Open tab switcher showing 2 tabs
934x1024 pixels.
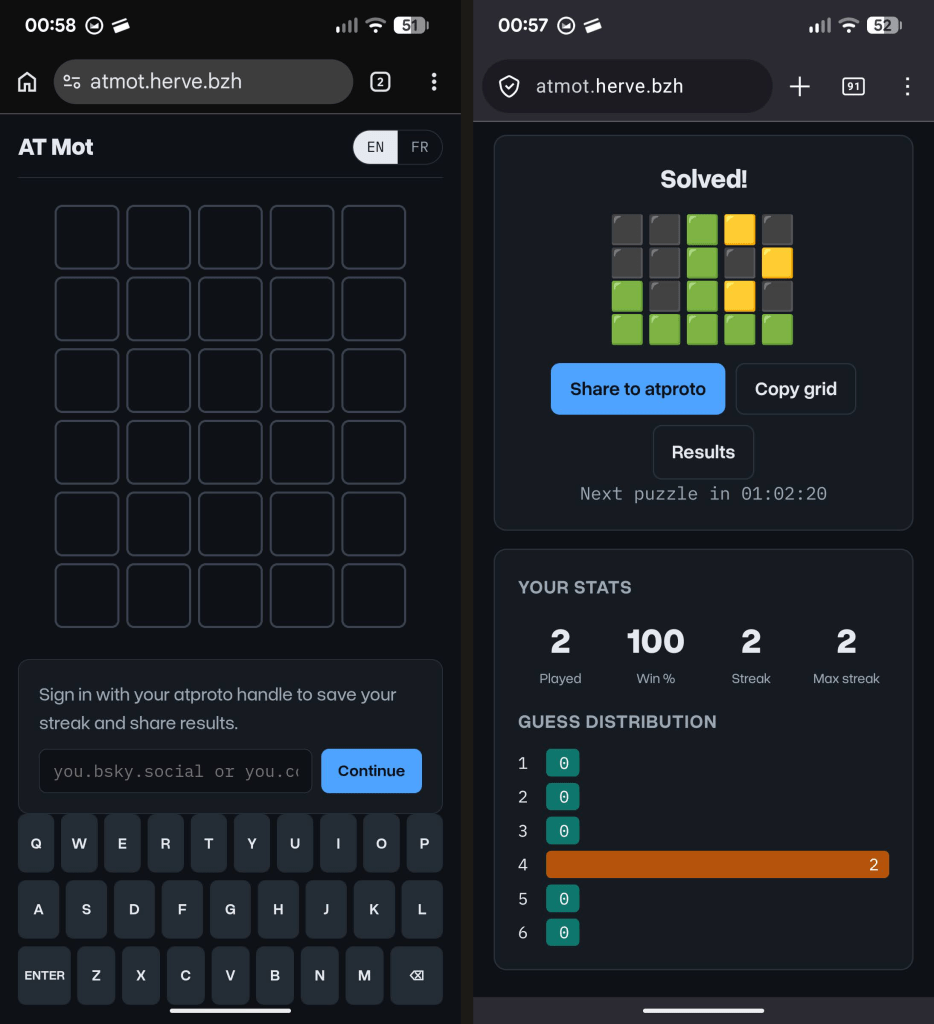click(x=380, y=82)
